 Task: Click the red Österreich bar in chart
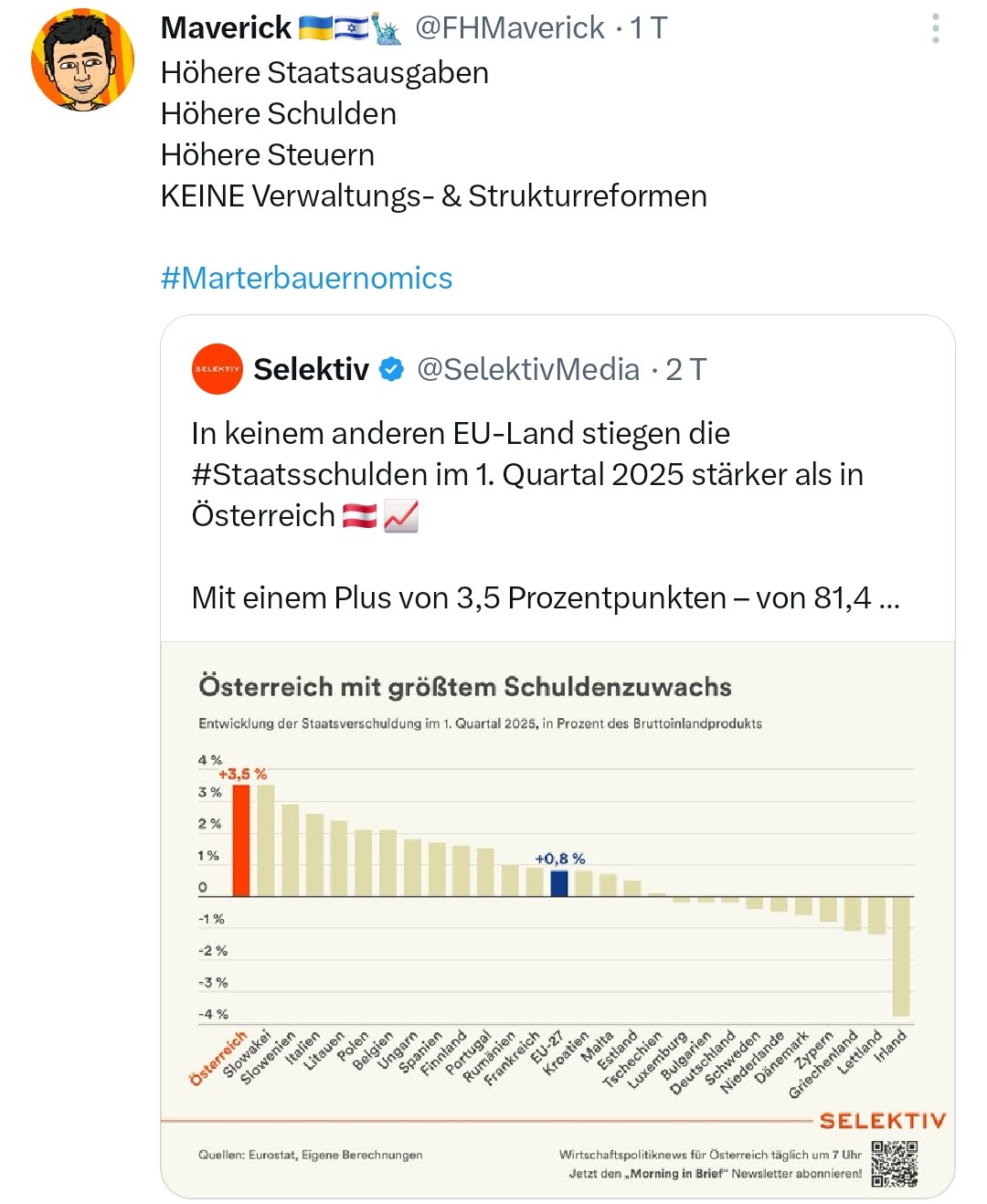click(241, 840)
